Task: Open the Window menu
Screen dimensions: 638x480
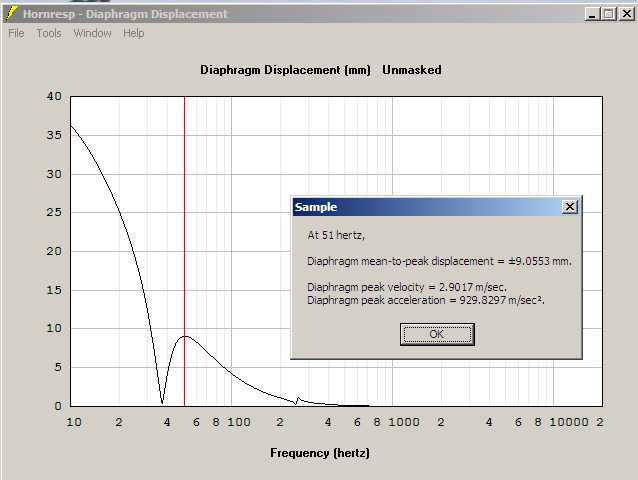Action: [92, 33]
